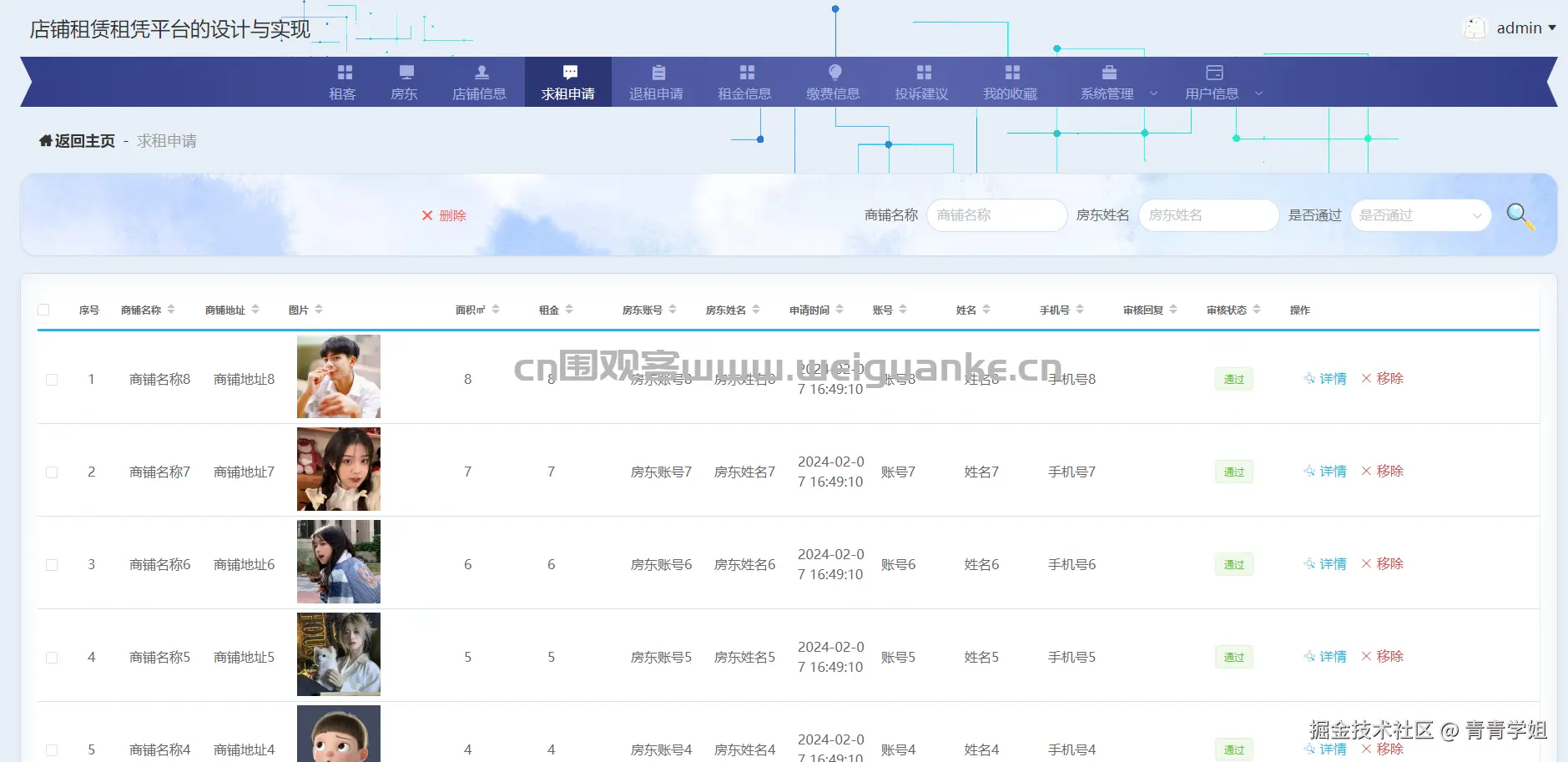
Task: Click 移除 for 商铺名称6
Action: coord(1383,563)
